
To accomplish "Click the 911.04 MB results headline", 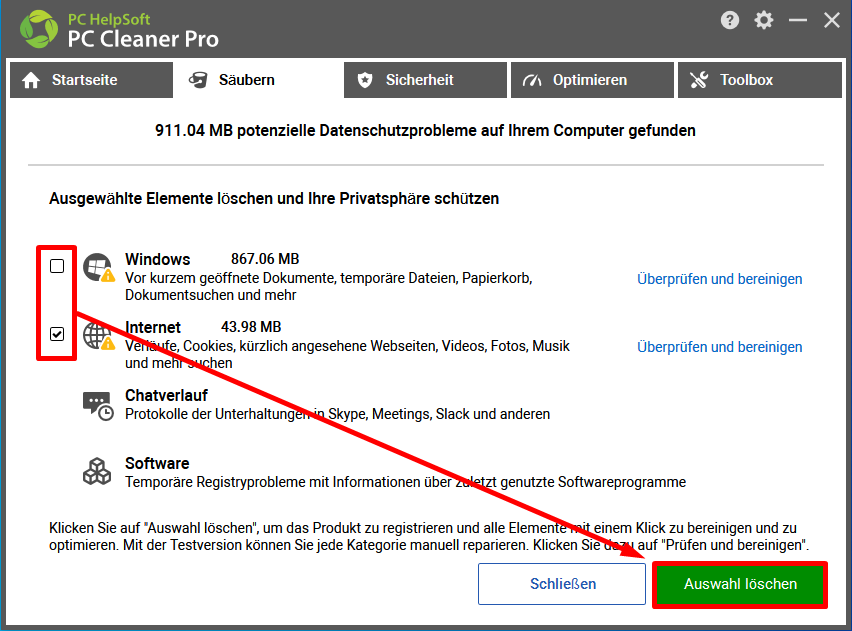I will tap(425, 130).
